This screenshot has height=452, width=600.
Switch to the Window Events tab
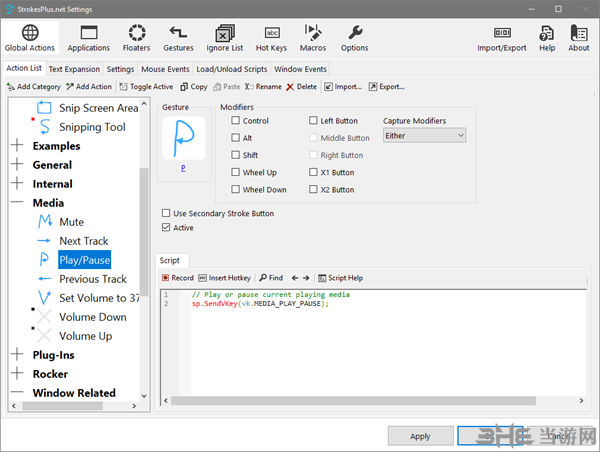pyautogui.click(x=300, y=69)
